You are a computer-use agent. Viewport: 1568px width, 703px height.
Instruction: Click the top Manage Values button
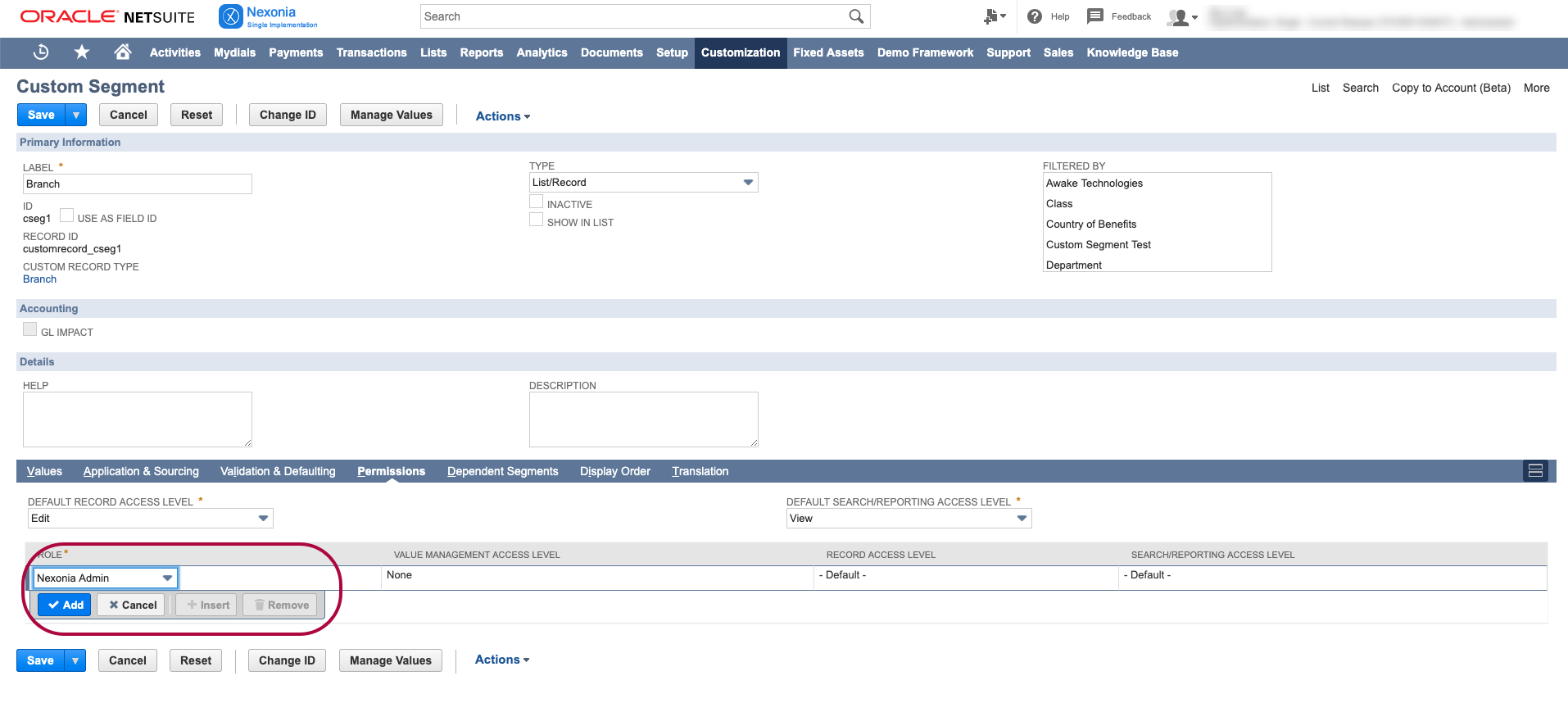(x=392, y=115)
